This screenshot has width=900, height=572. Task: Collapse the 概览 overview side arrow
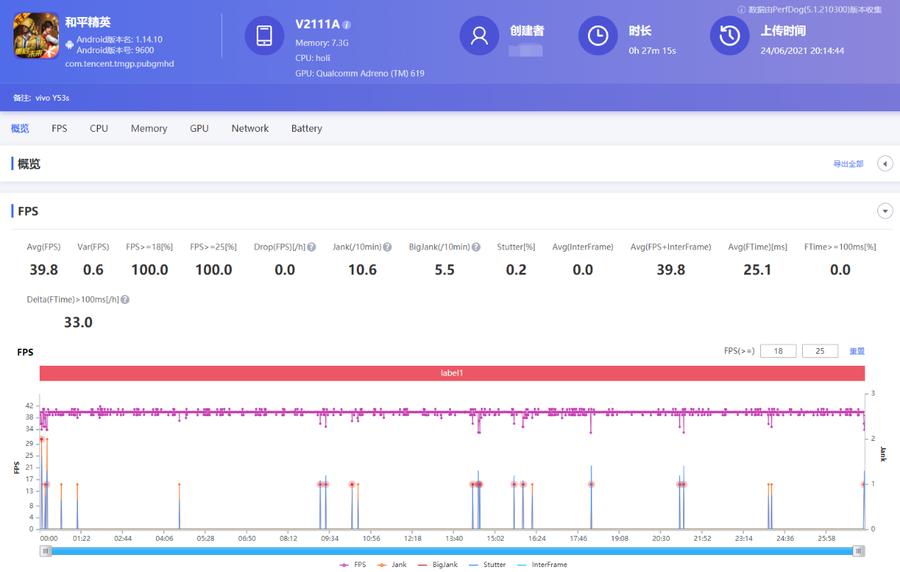coord(884,164)
